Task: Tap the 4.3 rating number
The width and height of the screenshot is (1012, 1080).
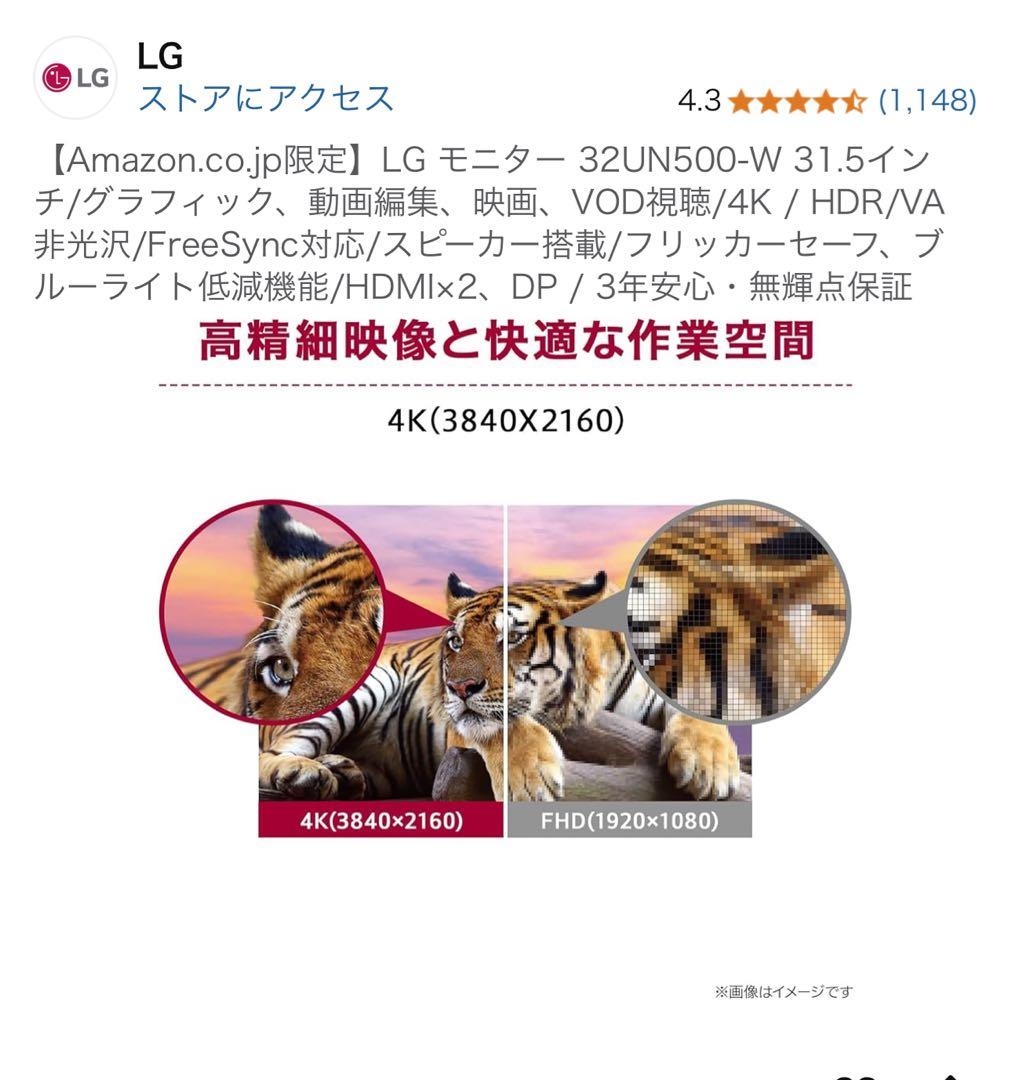Action: pyautogui.click(x=699, y=101)
